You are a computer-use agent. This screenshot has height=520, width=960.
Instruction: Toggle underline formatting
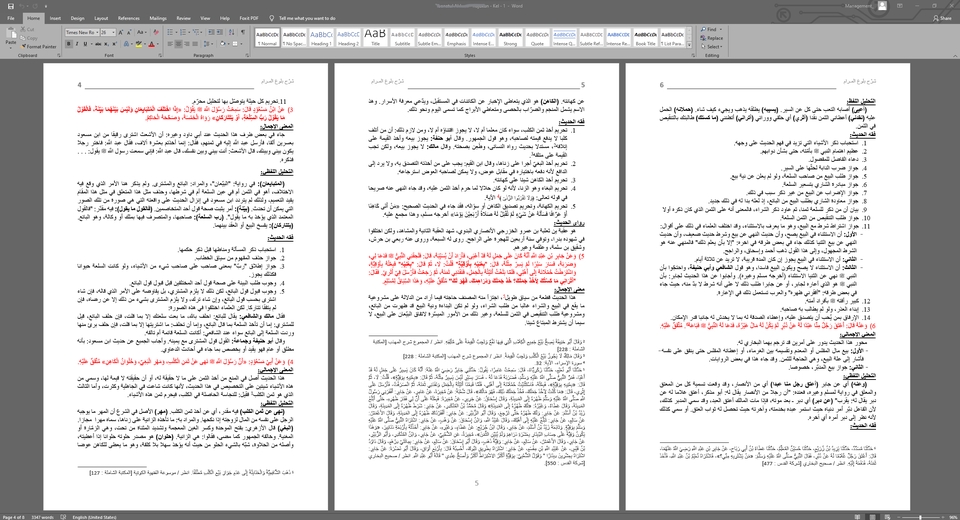pos(85,44)
